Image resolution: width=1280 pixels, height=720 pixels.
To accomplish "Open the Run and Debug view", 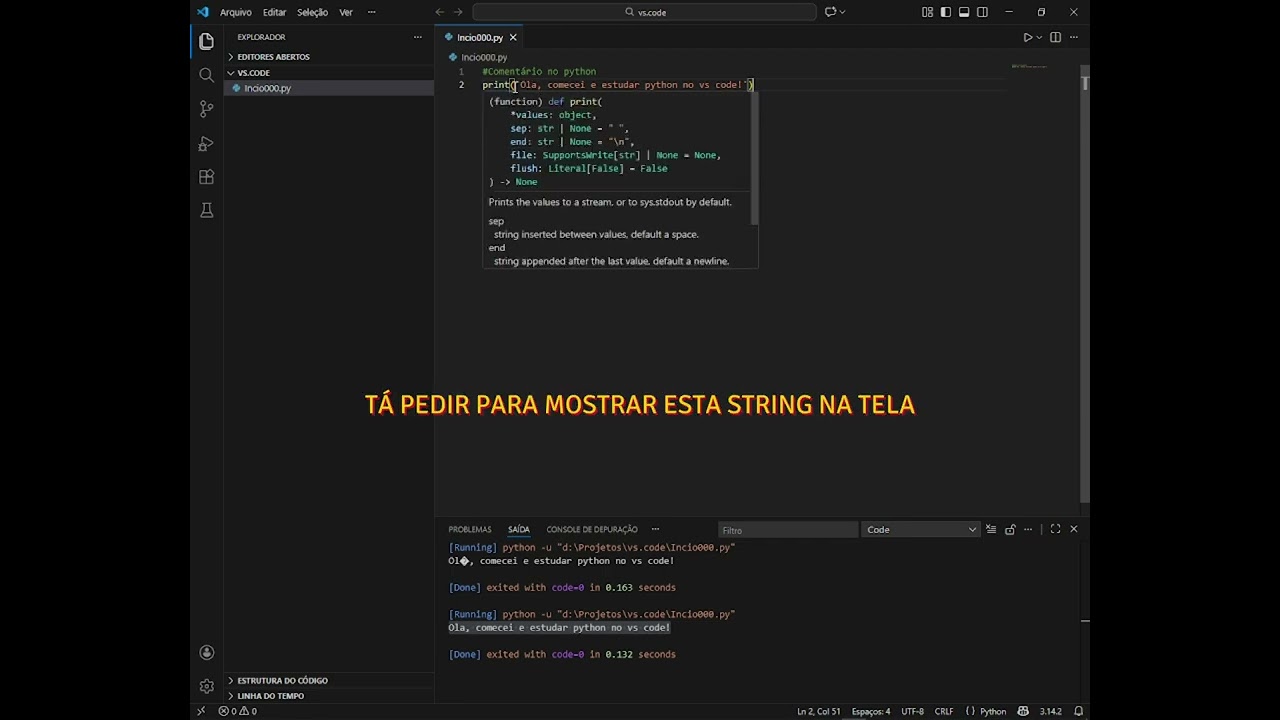I will (206, 143).
